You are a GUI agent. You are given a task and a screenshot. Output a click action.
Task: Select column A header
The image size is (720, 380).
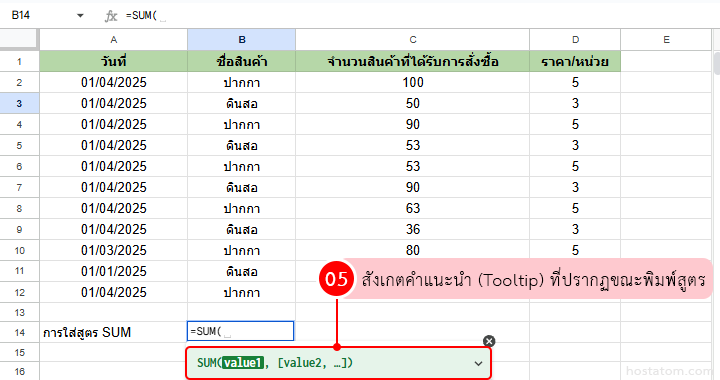tap(113, 39)
